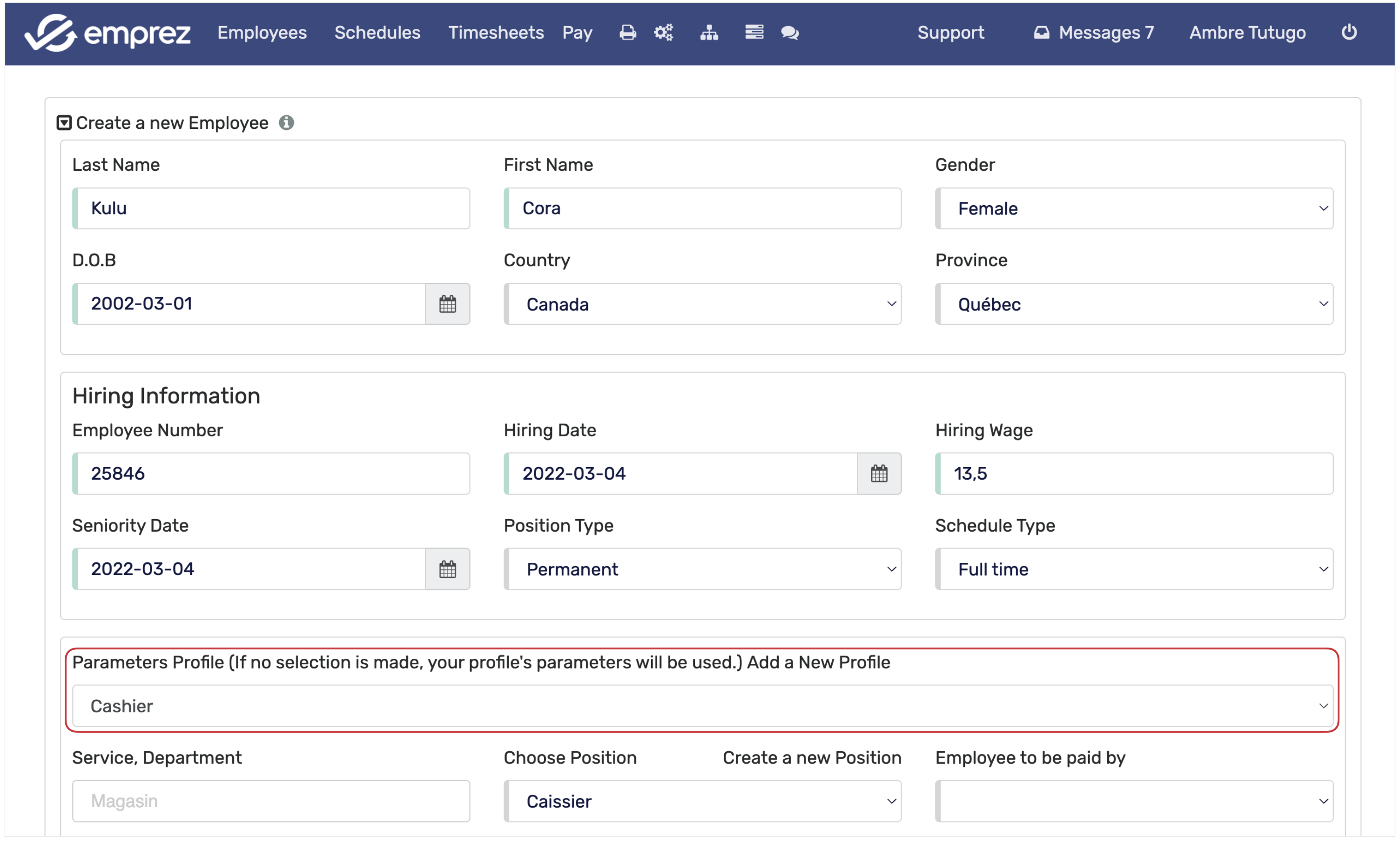
Task: Go to the Timesheets menu
Action: click(495, 33)
